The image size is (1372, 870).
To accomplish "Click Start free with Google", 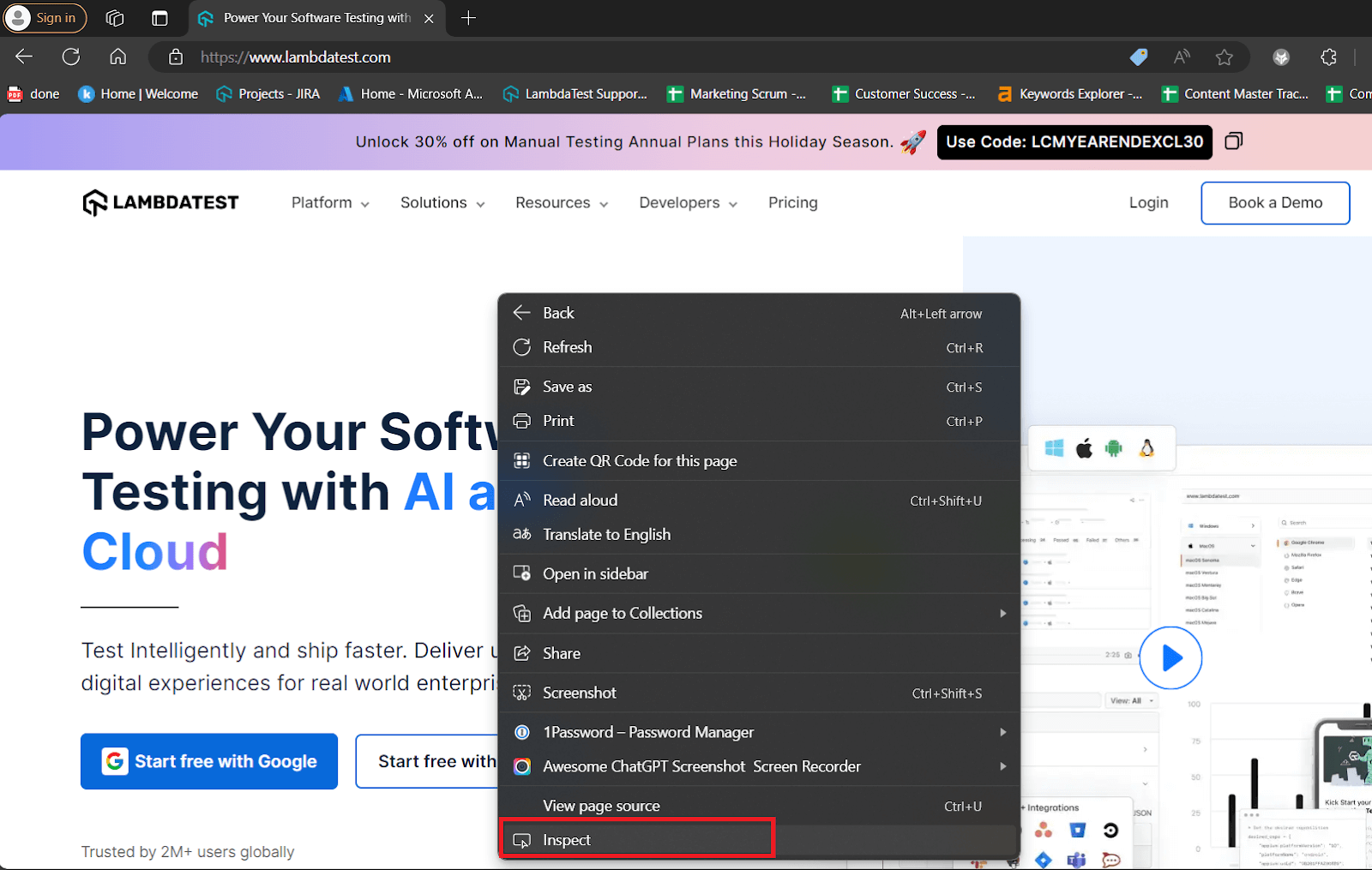I will (x=208, y=761).
